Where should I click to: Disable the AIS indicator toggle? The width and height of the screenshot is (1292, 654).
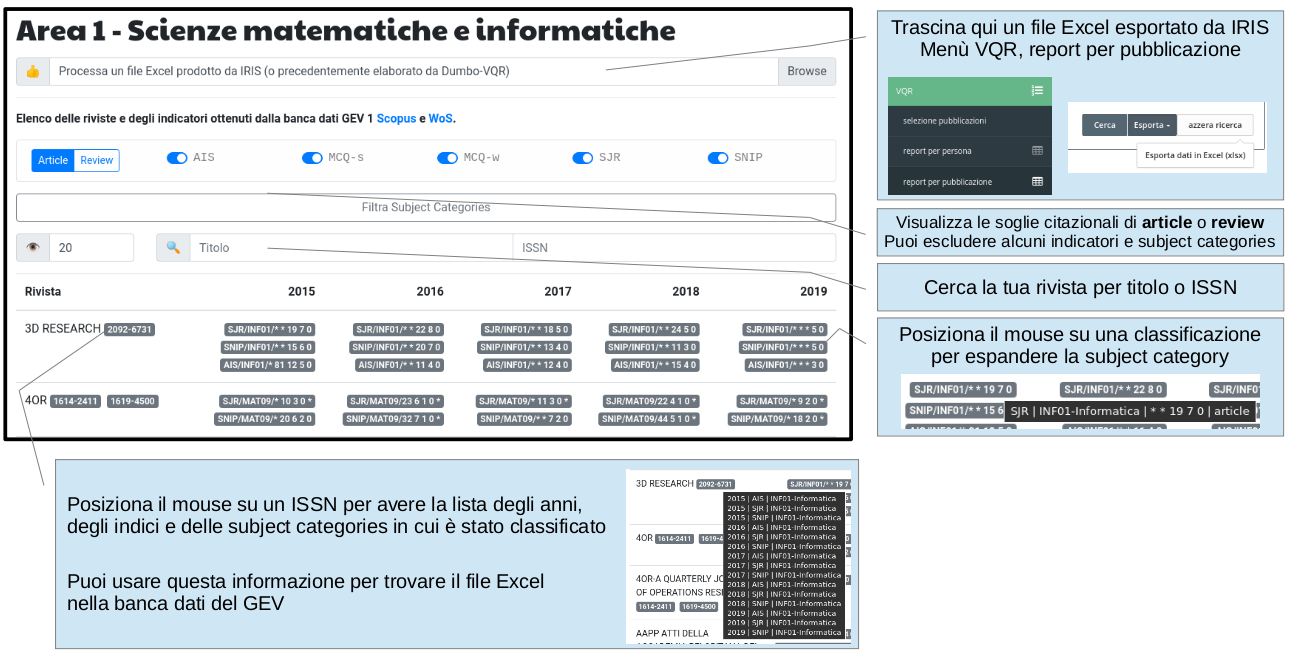[177, 158]
